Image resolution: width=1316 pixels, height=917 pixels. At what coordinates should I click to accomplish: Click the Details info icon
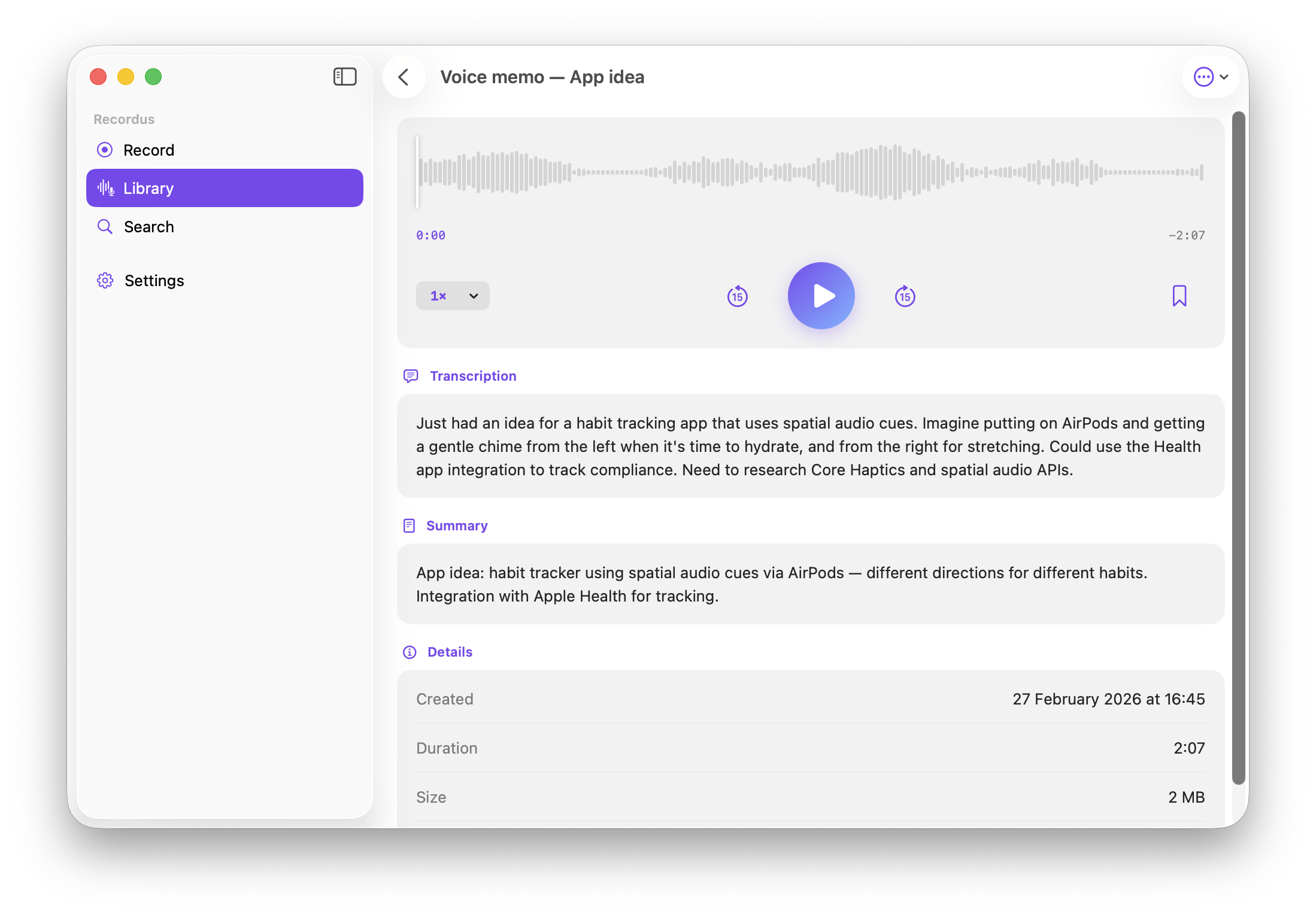tap(409, 652)
